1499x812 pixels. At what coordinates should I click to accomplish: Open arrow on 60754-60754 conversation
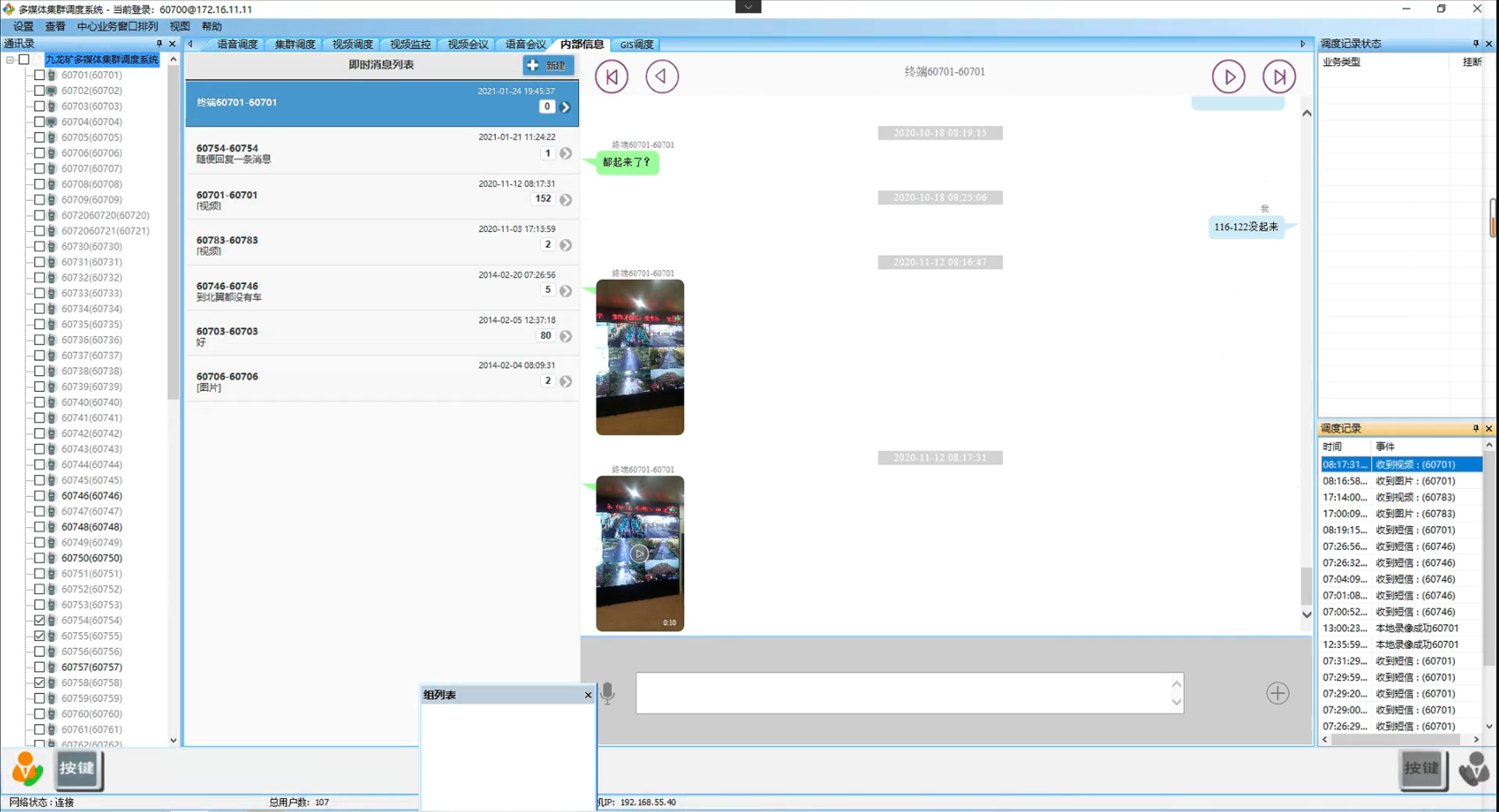pyautogui.click(x=566, y=154)
